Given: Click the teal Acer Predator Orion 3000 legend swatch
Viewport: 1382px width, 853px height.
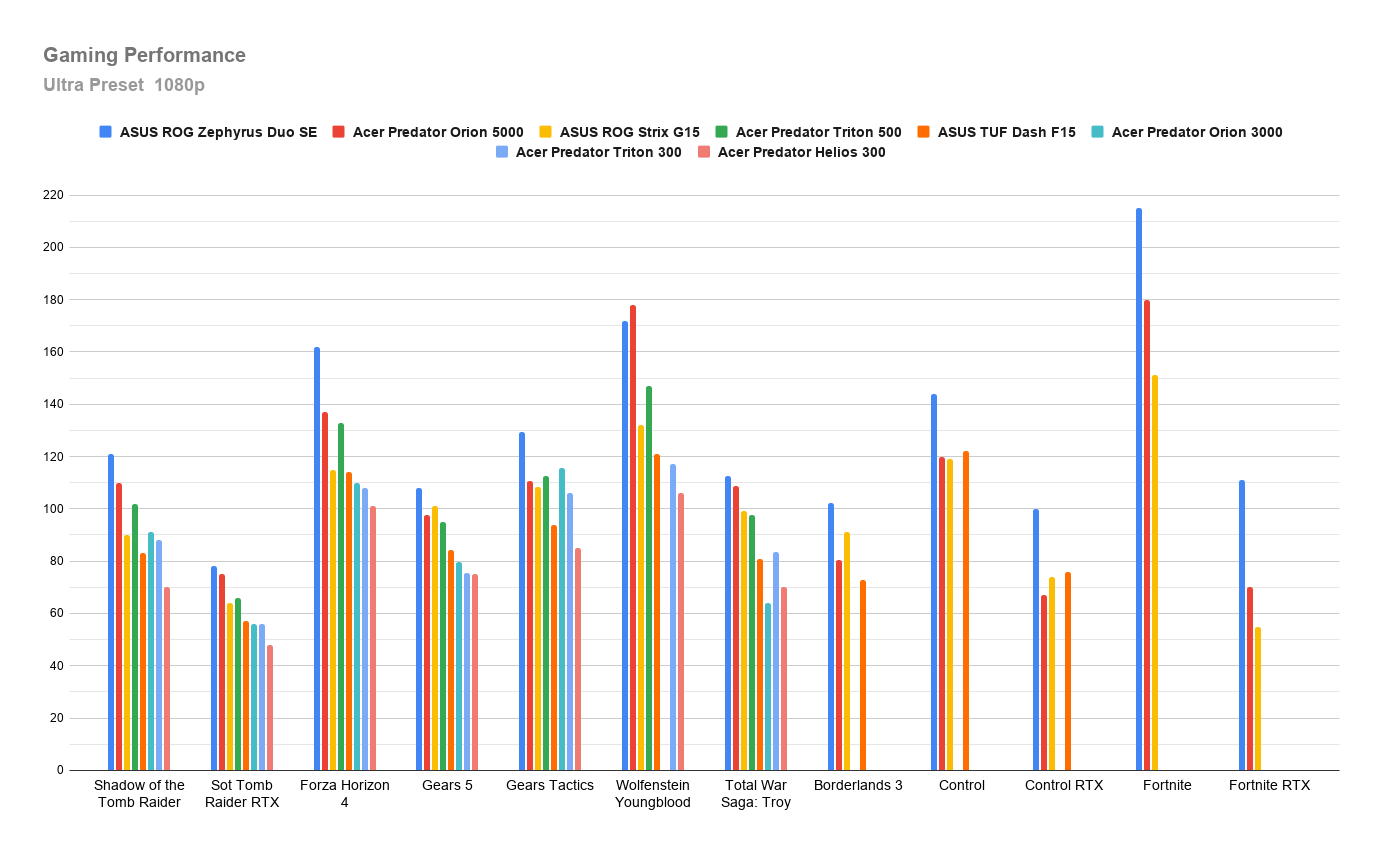Looking at the screenshot, I should pos(1098,132).
